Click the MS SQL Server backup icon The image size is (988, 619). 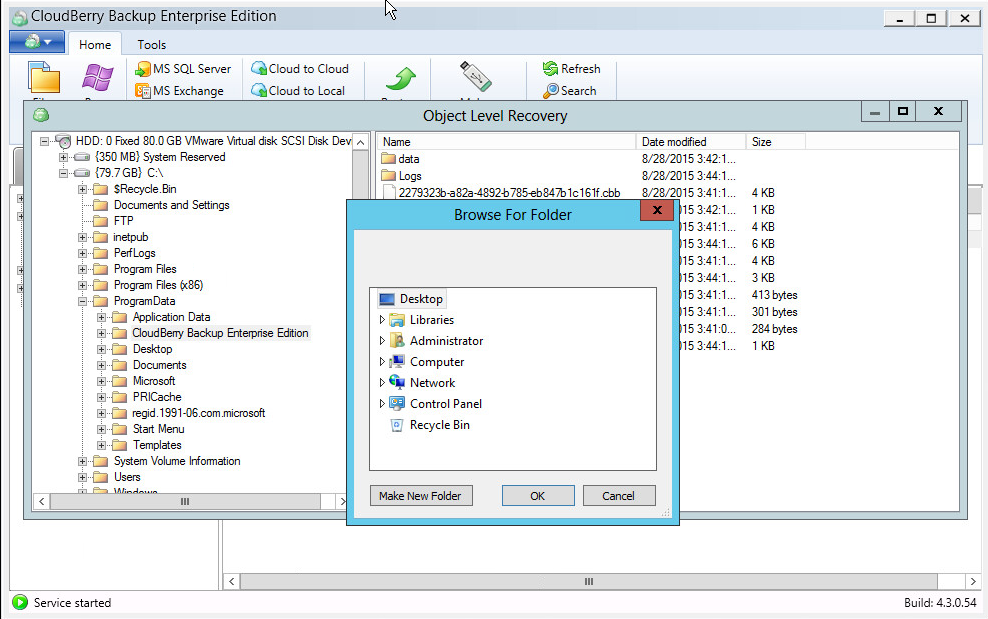[143, 69]
